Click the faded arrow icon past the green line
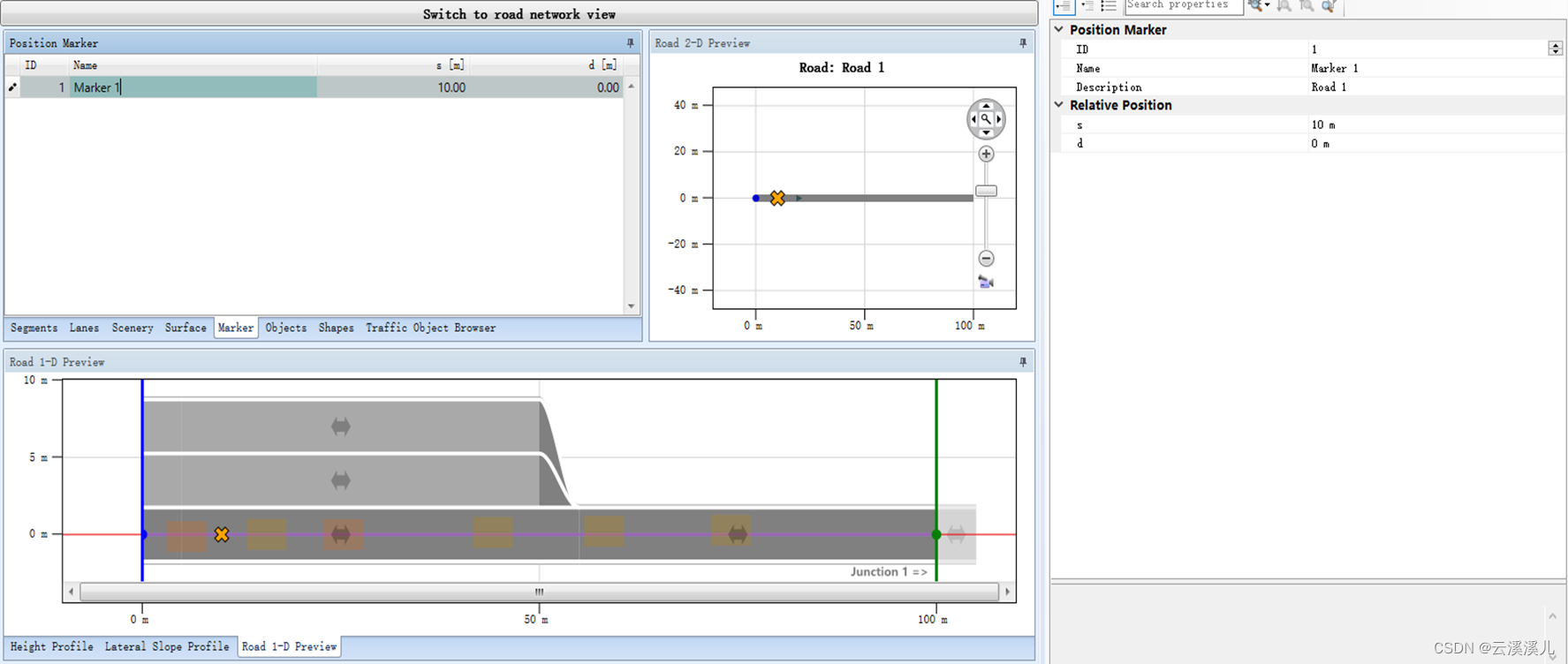Viewport: 1568px width, 664px height. (956, 533)
